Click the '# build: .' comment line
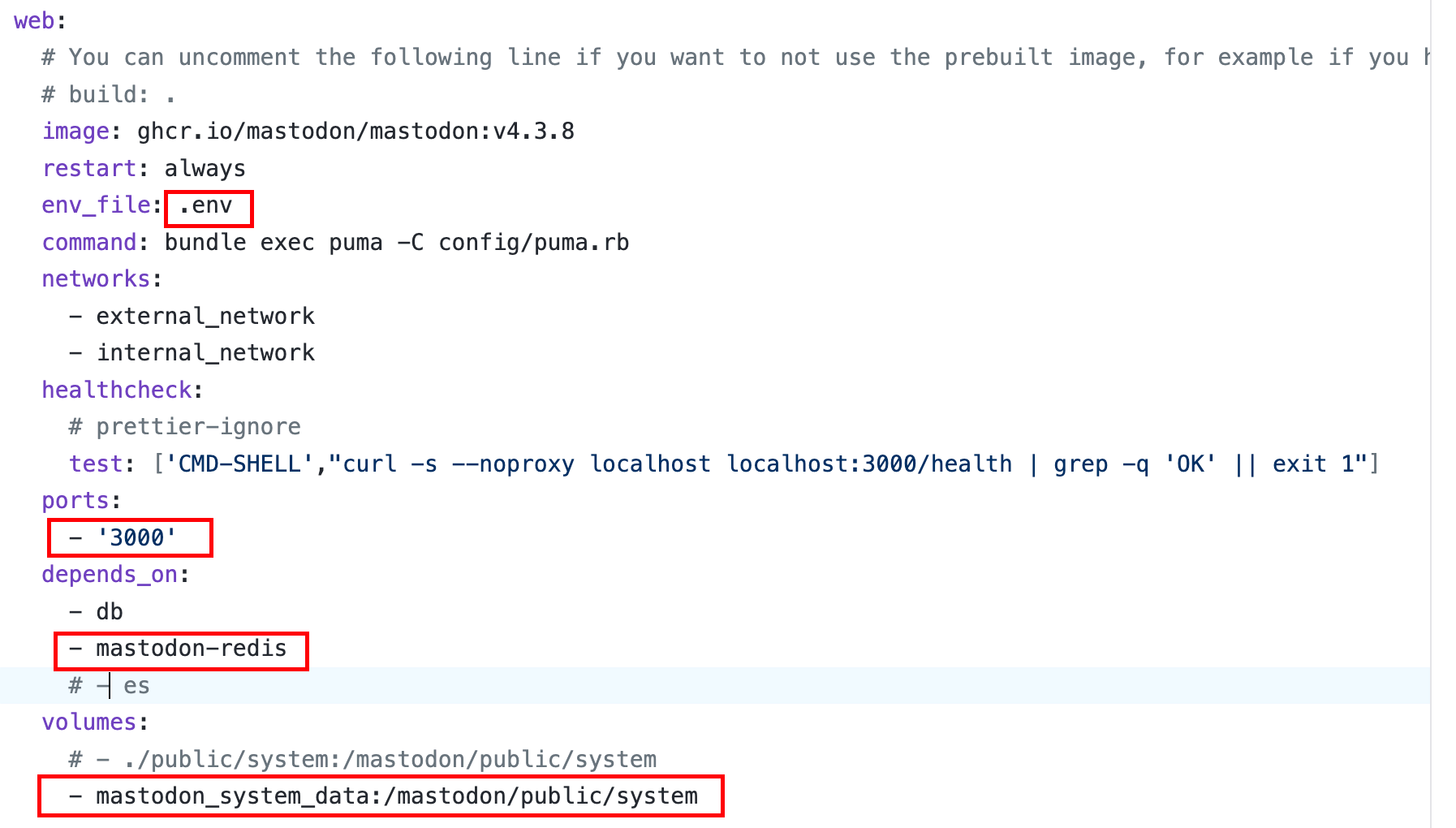The height and width of the screenshot is (828, 1456). click(x=109, y=95)
